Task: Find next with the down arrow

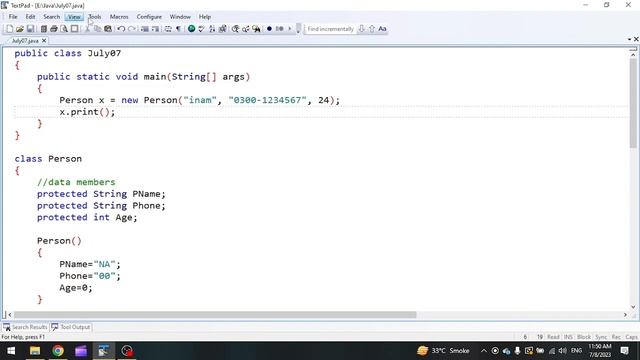Action: (x=361, y=29)
